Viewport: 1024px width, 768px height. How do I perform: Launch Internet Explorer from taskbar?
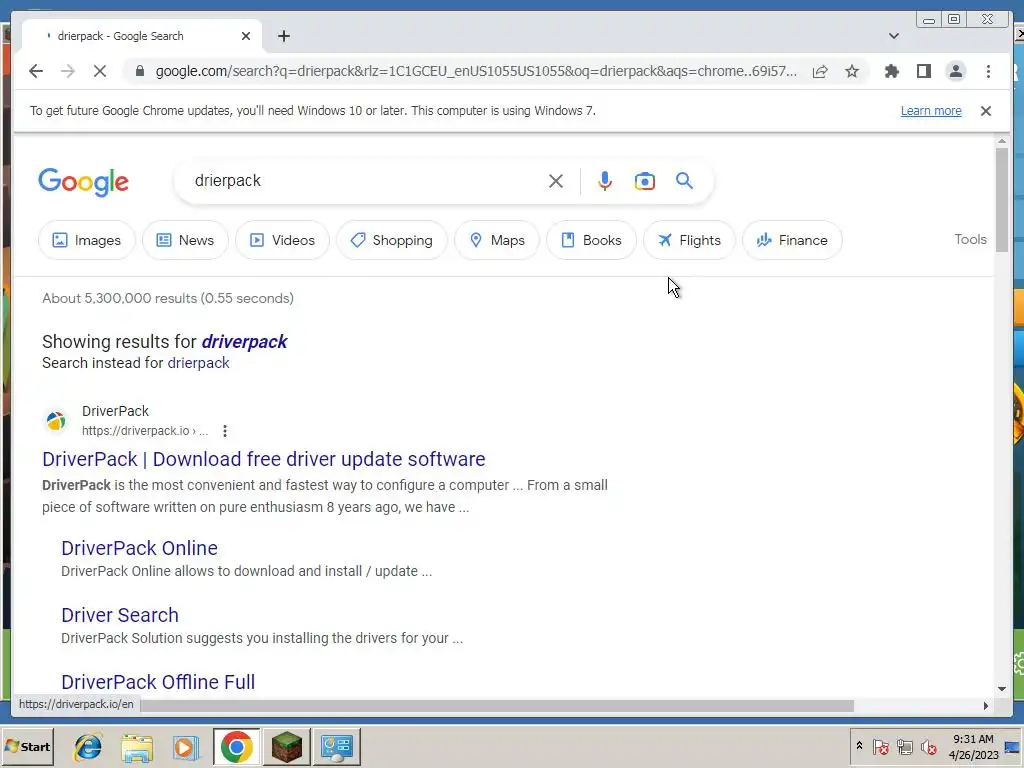click(x=88, y=747)
